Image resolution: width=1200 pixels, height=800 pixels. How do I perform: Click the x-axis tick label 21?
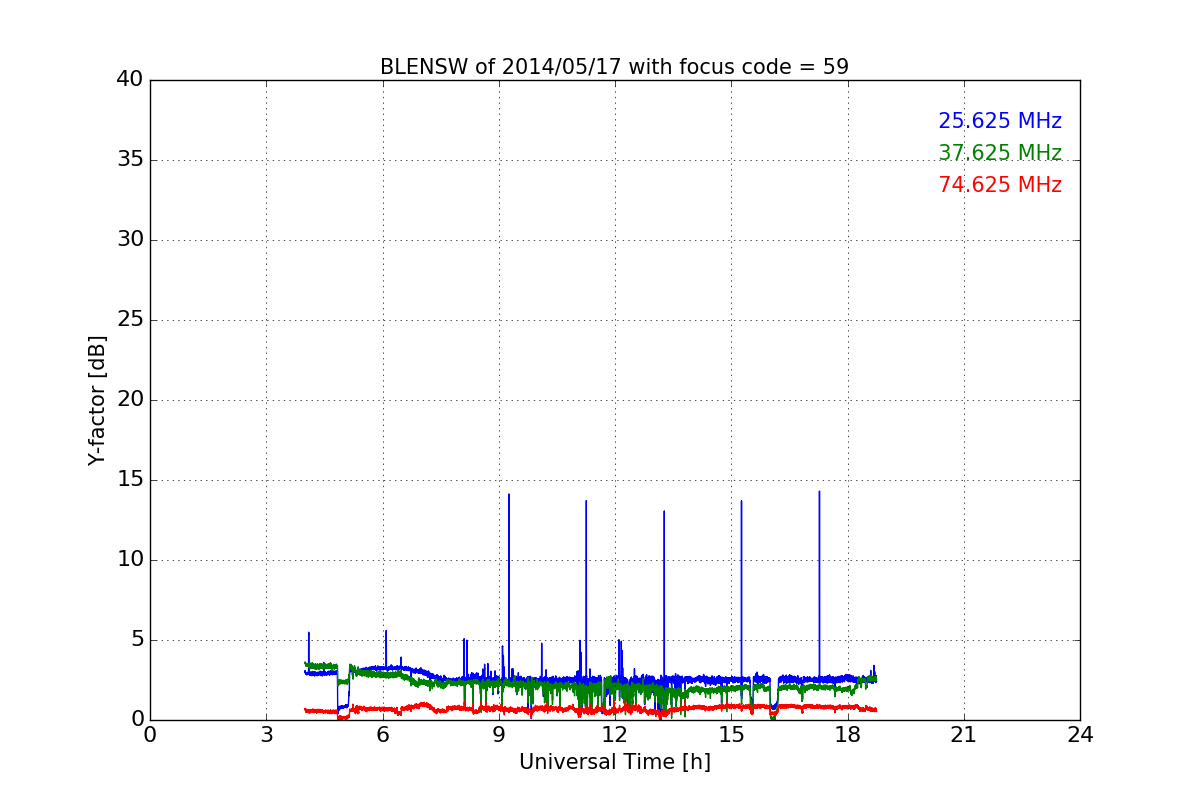pos(964,734)
